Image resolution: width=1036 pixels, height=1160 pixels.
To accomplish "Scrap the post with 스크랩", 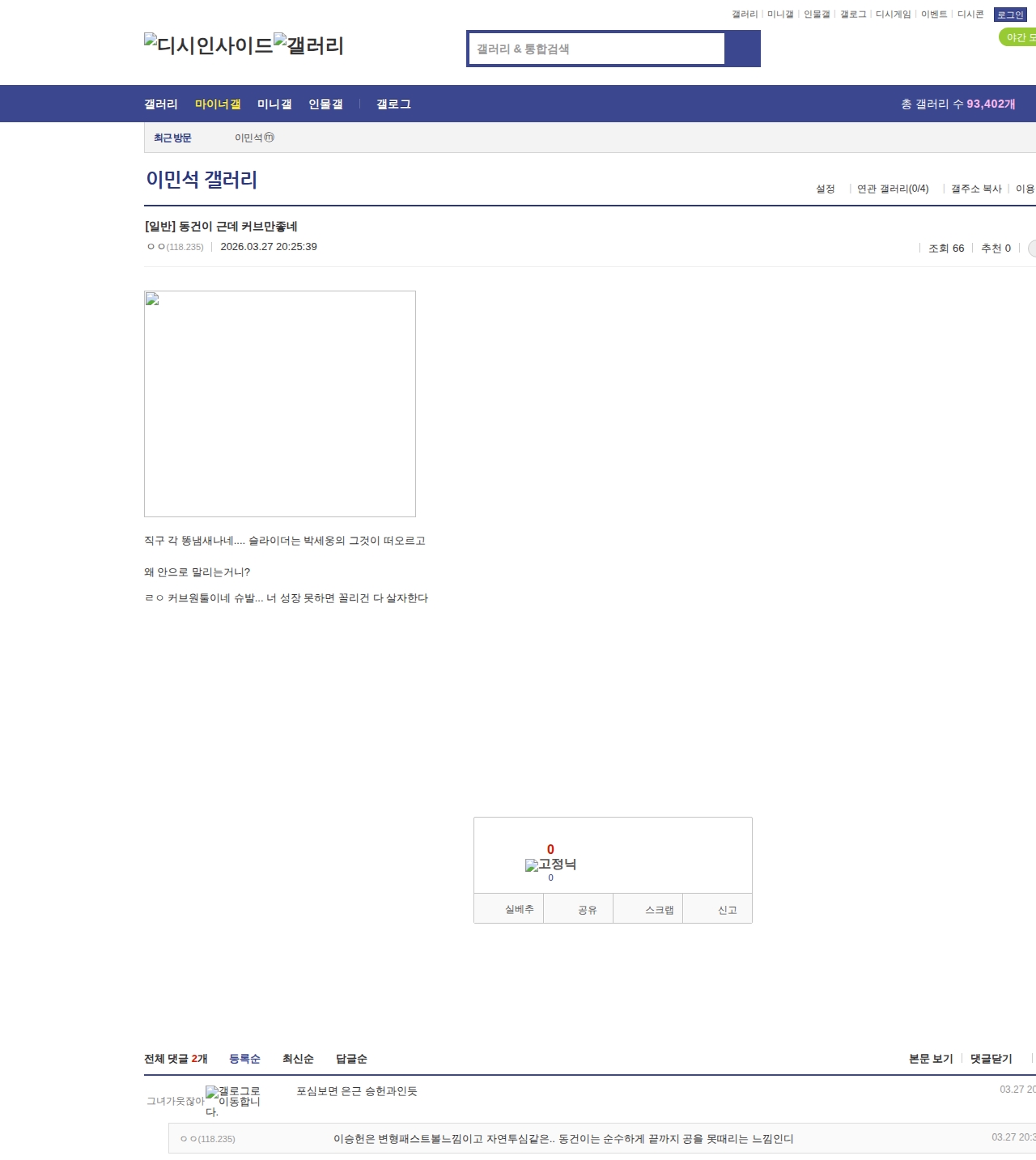I will click(659, 910).
